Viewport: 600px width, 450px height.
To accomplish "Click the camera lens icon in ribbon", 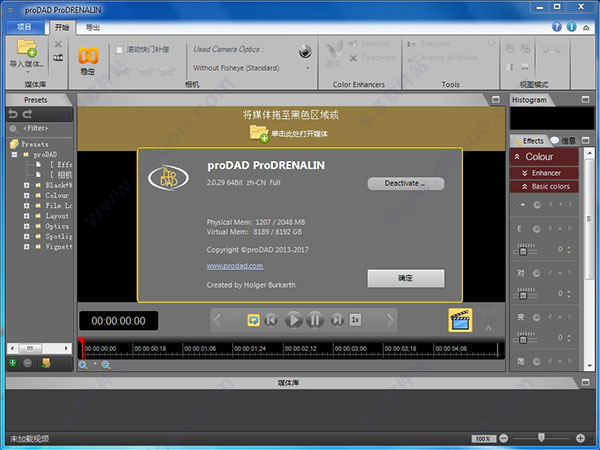I will tap(305, 51).
